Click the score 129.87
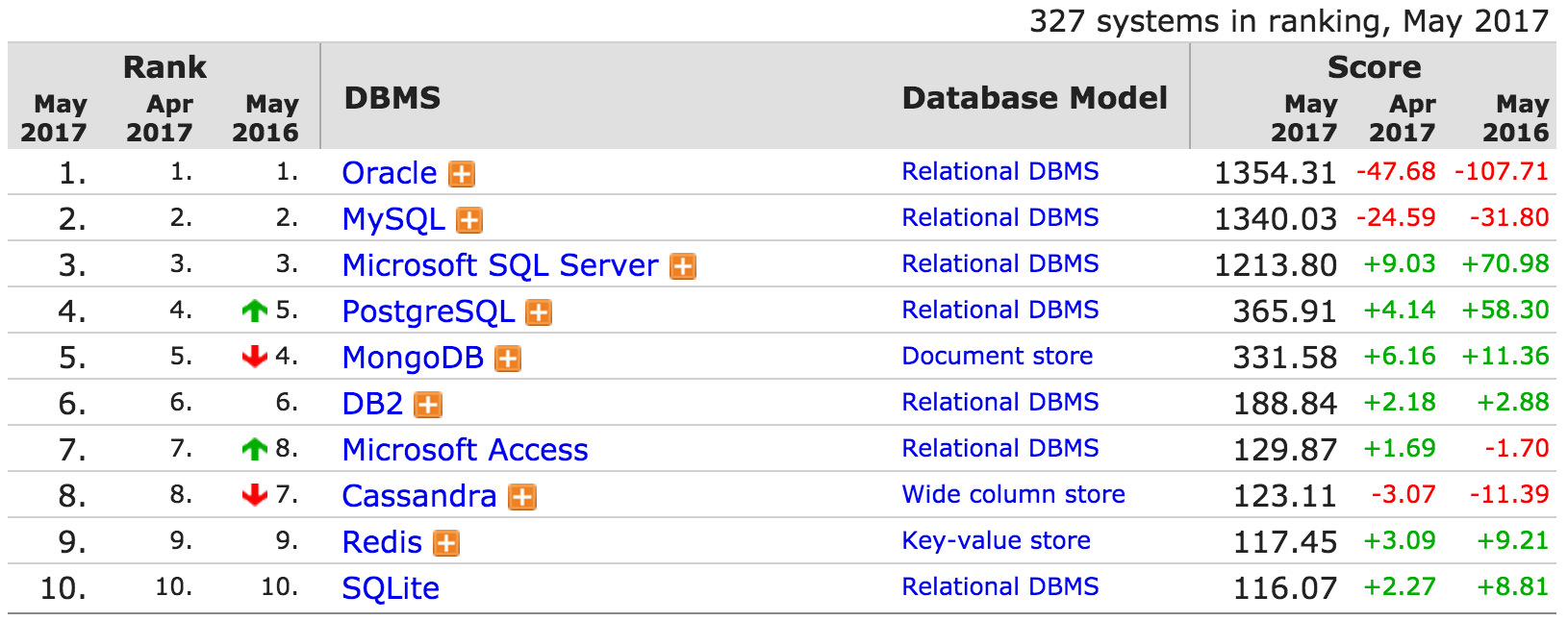 (1285, 450)
